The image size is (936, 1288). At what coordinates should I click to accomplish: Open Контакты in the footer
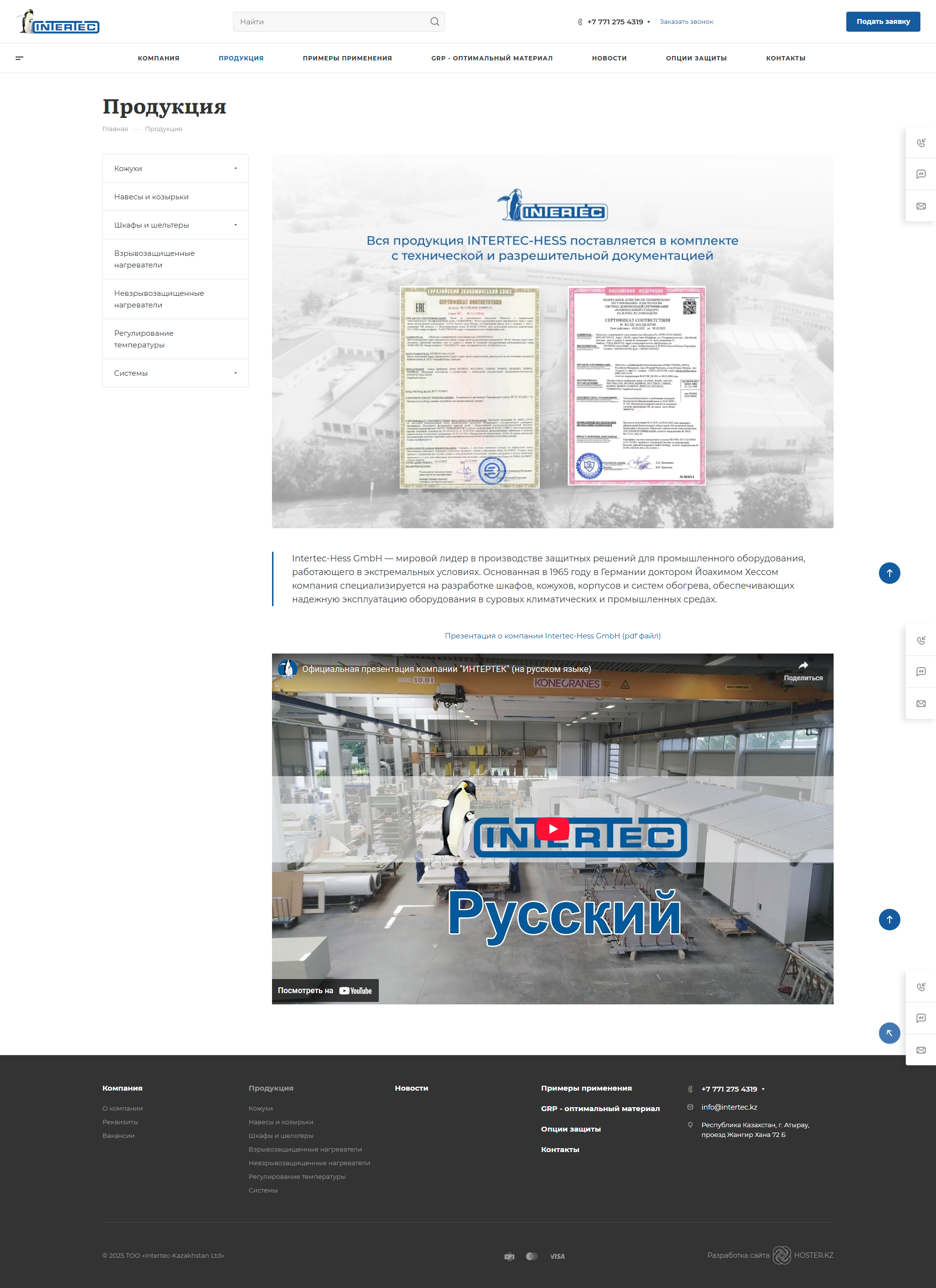tap(560, 1150)
